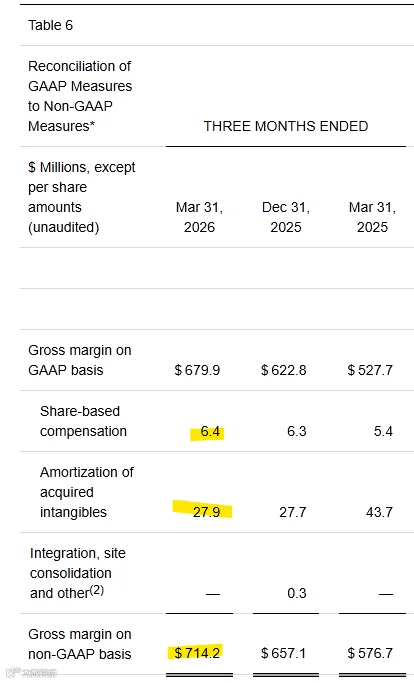This screenshot has height=683, width=414.
Task: Click the Mar 31, 2026 column header
Action: (x=199, y=217)
